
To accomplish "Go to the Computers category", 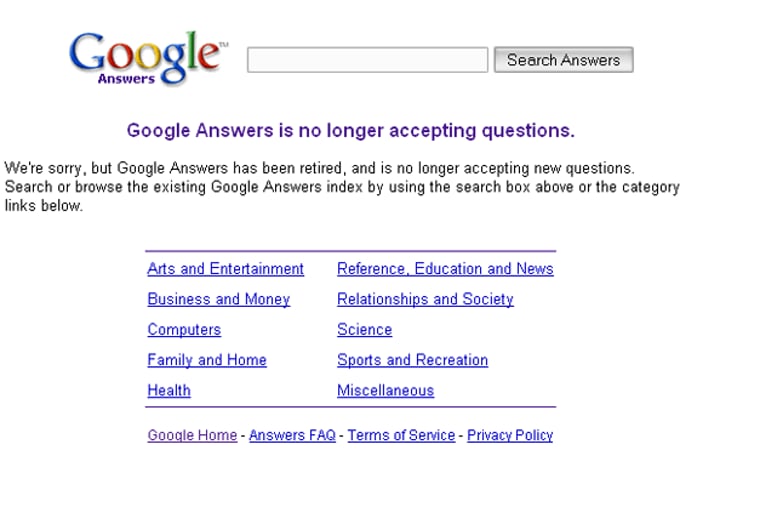I will pyautogui.click(x=184, y=330).
